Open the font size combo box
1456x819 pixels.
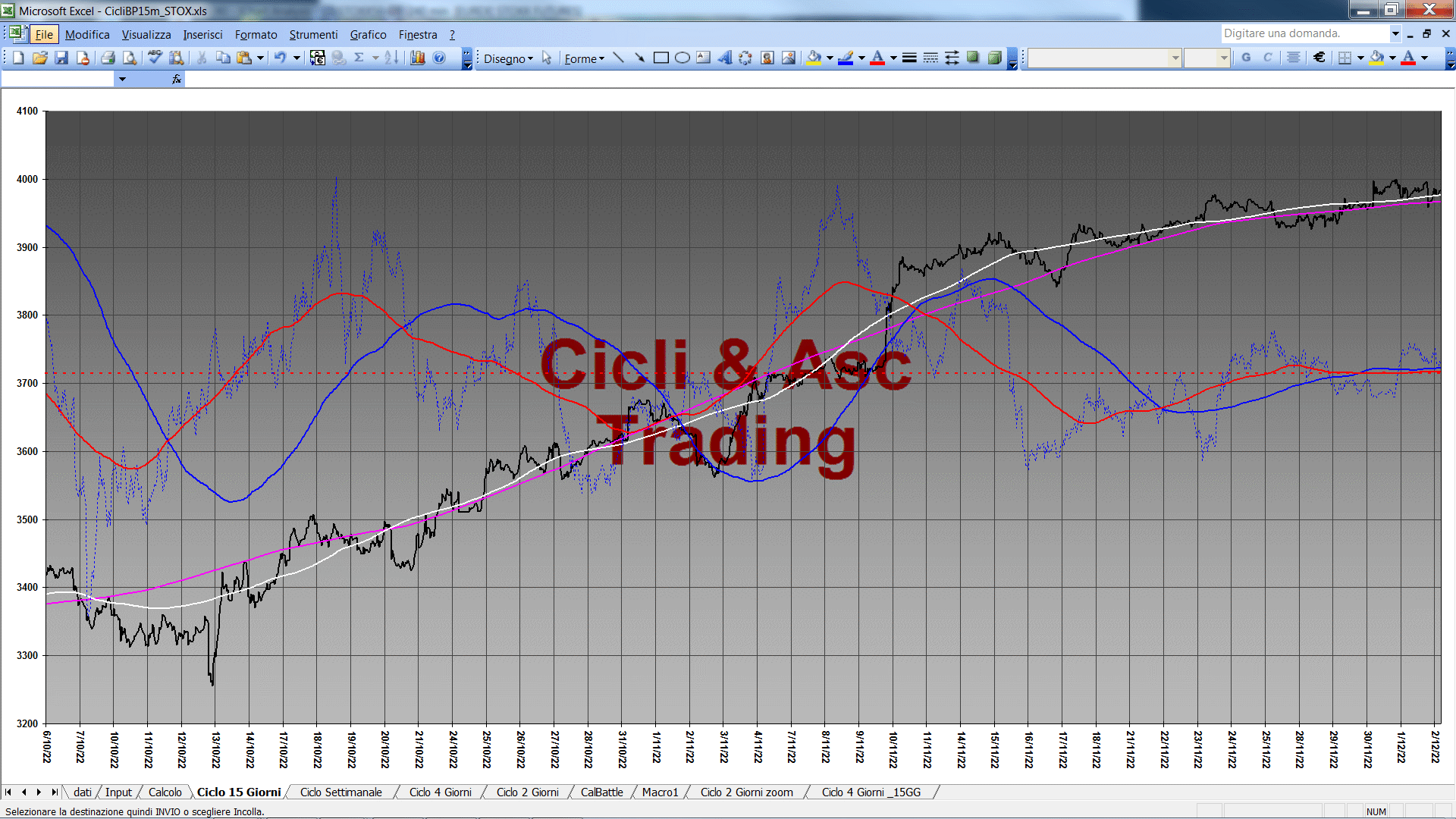1207,58
